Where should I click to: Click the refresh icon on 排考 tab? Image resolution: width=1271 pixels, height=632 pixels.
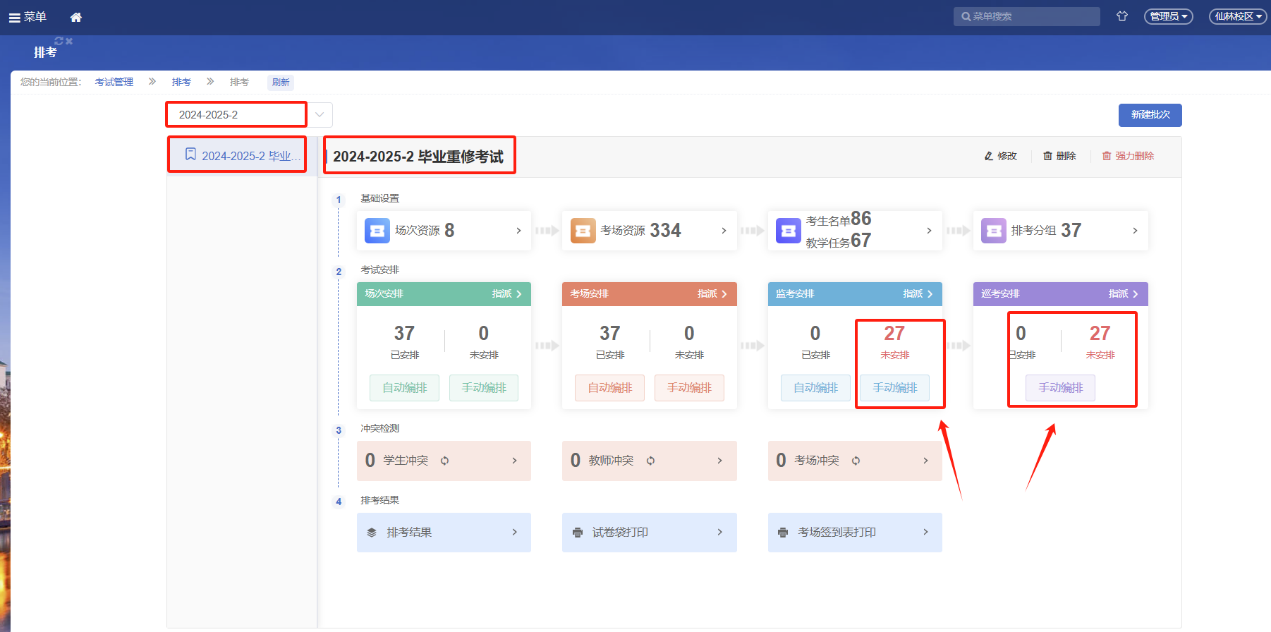(59, 41)
